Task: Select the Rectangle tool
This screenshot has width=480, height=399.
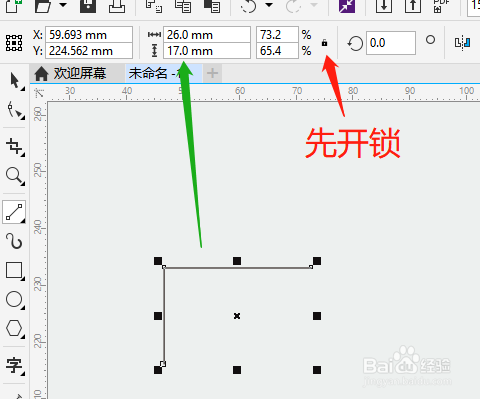Action: coord(15,271)
